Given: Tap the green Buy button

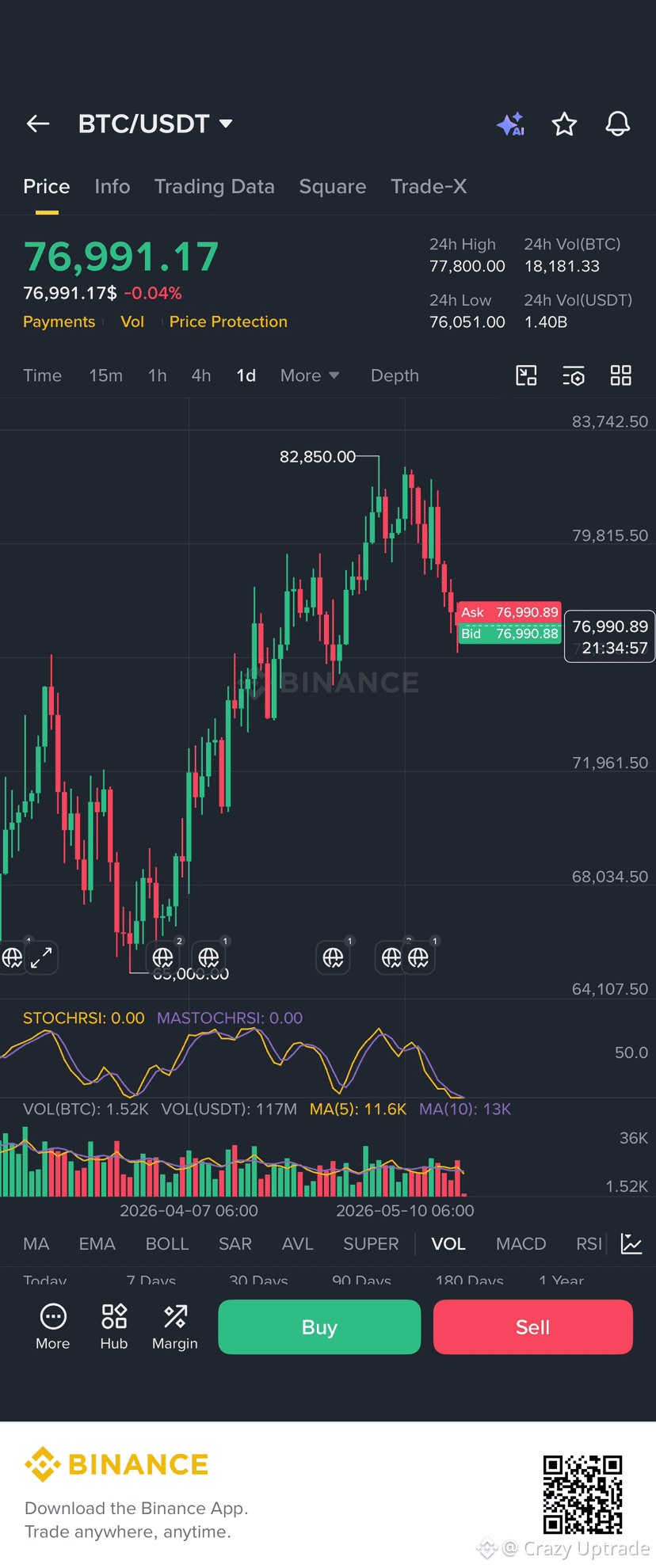Looking at the screenshot, I should click(x=319, y=1326).
